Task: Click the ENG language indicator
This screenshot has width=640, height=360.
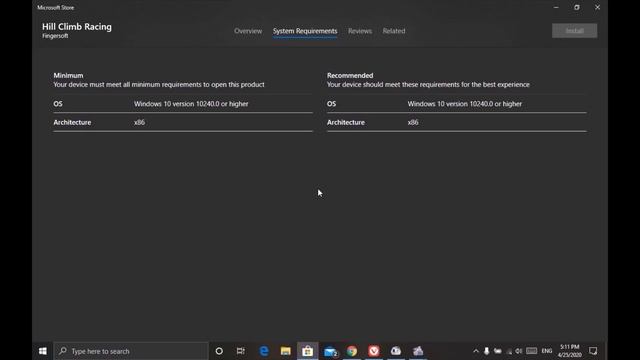Action: coord(547,351)
